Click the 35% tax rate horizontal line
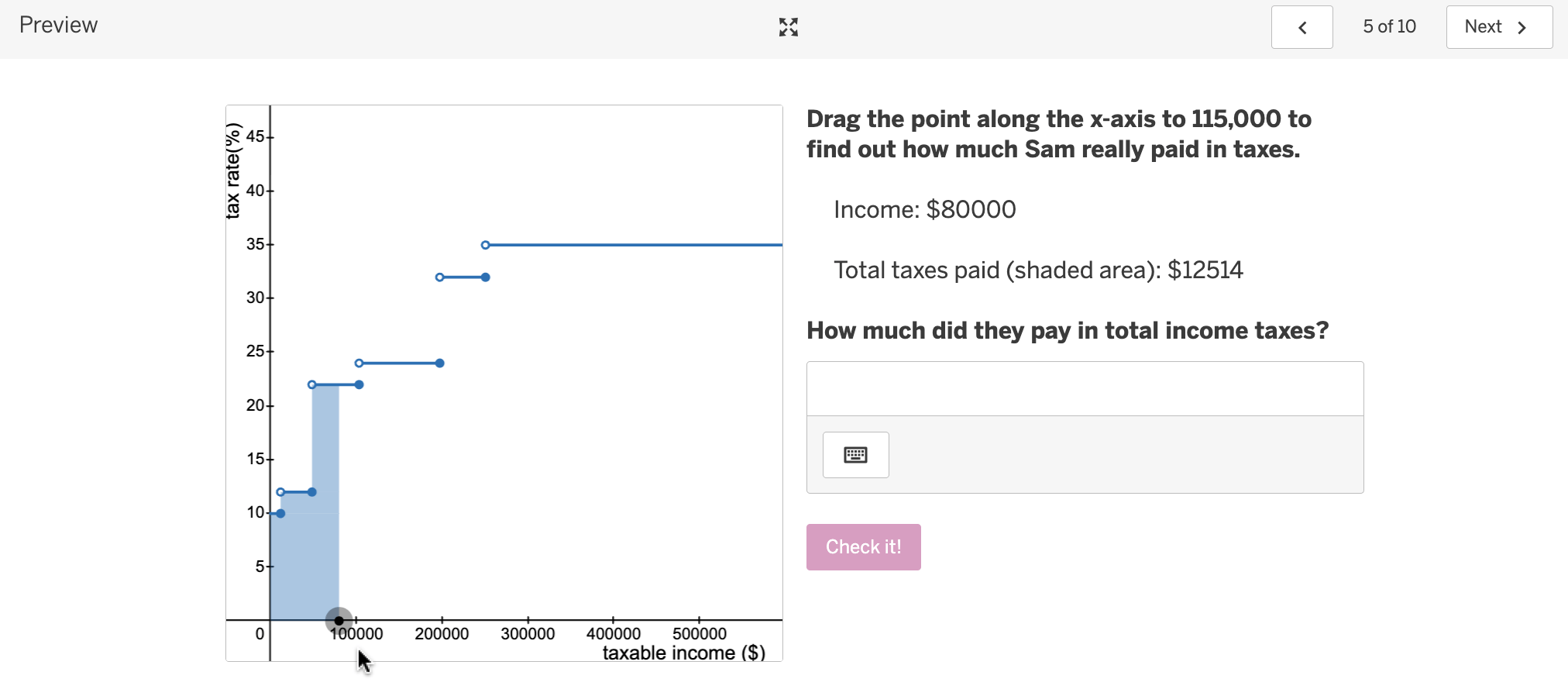 tap(635, 245)
